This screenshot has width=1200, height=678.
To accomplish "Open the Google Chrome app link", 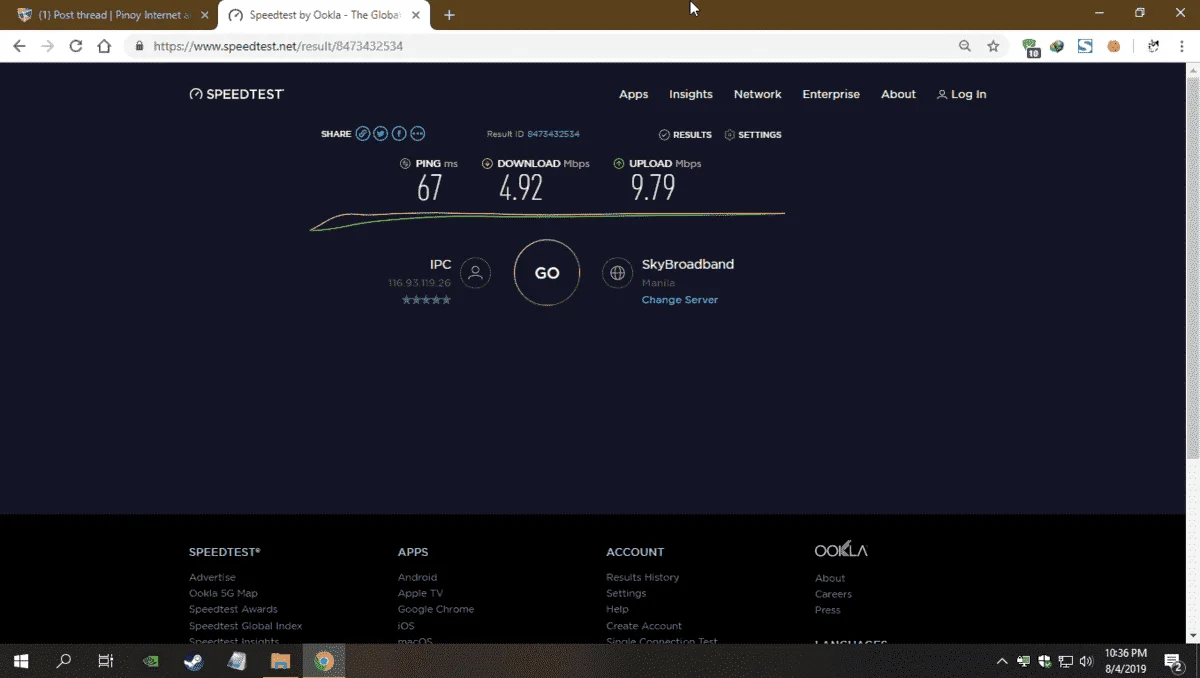I will [x=436, y=609].
